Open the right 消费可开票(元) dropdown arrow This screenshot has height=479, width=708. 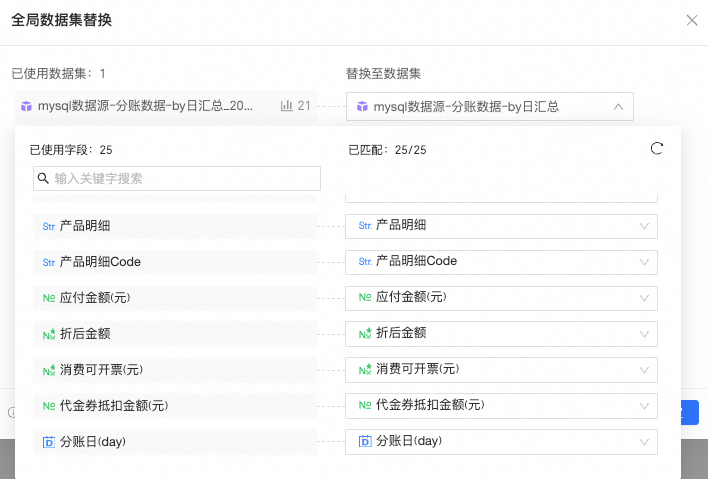[644, 370]
